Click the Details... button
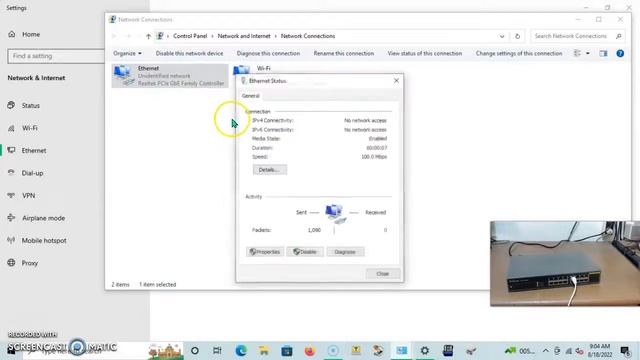Screen dimensions: 640x360 [269, 170]
